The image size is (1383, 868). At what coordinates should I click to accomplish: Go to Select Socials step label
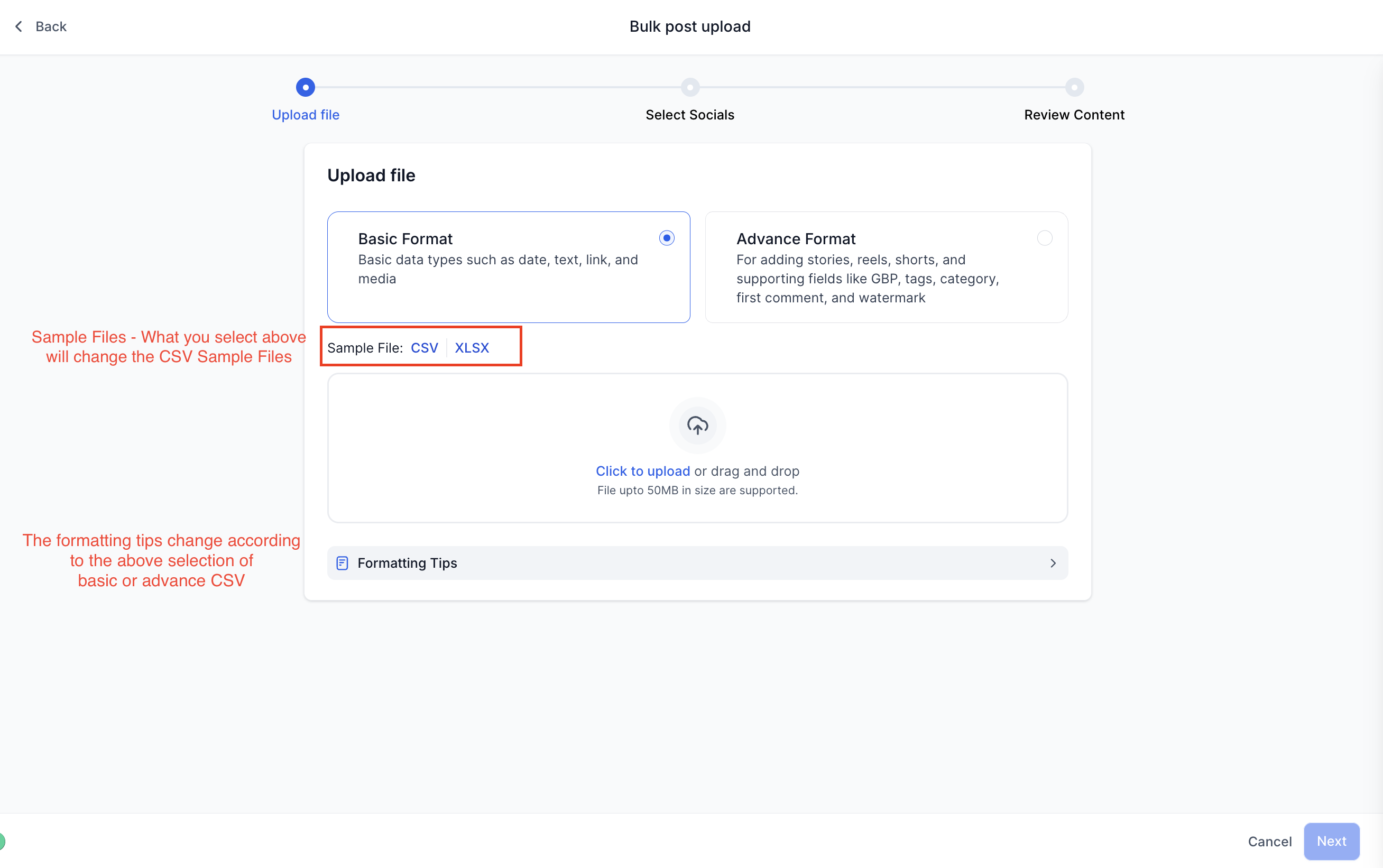click(689, 115)
